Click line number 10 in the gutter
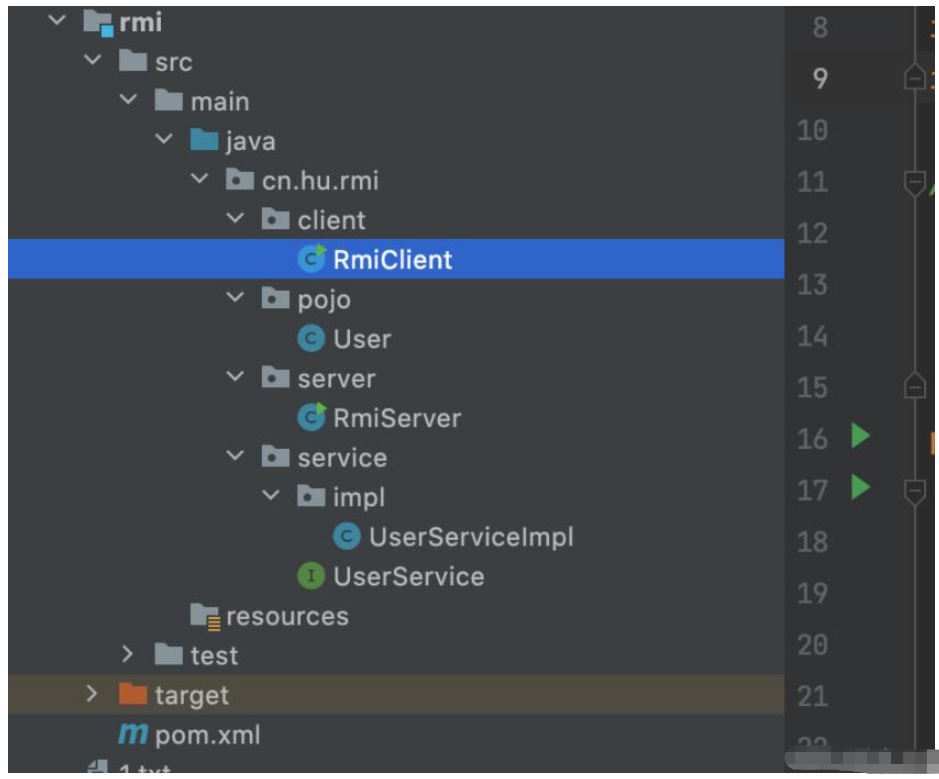The height and width of the screenshot is (779, 939). 813,130
